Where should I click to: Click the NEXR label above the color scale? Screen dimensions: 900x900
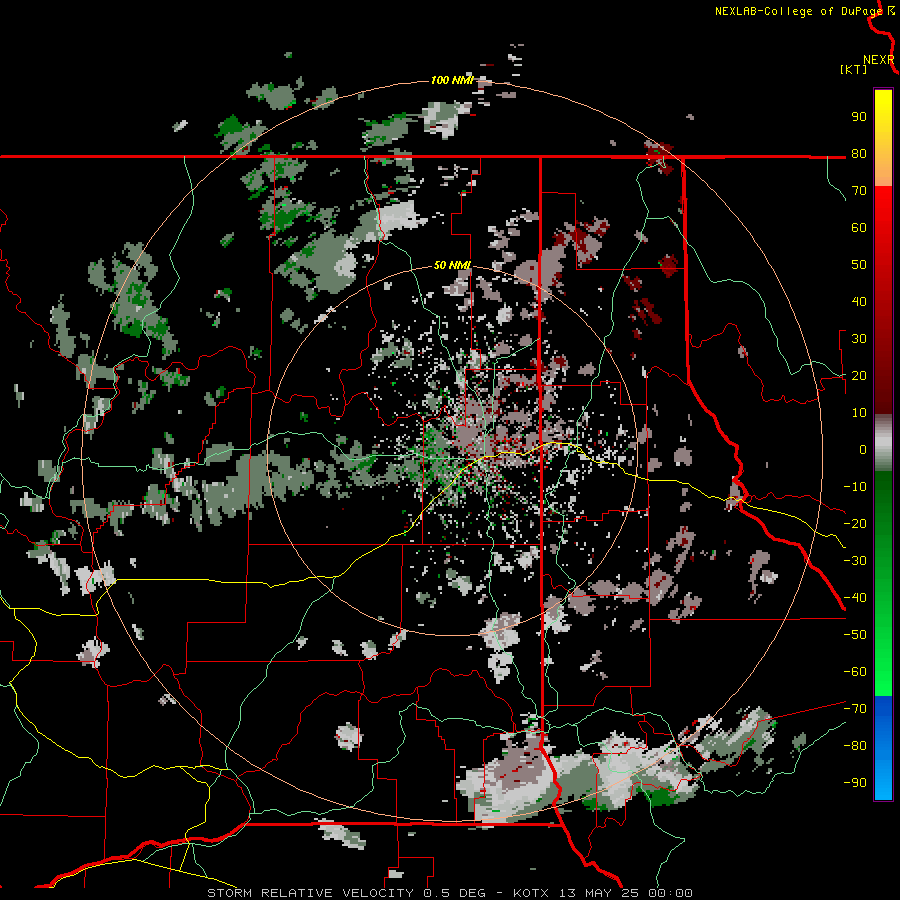tap(879, 60)
